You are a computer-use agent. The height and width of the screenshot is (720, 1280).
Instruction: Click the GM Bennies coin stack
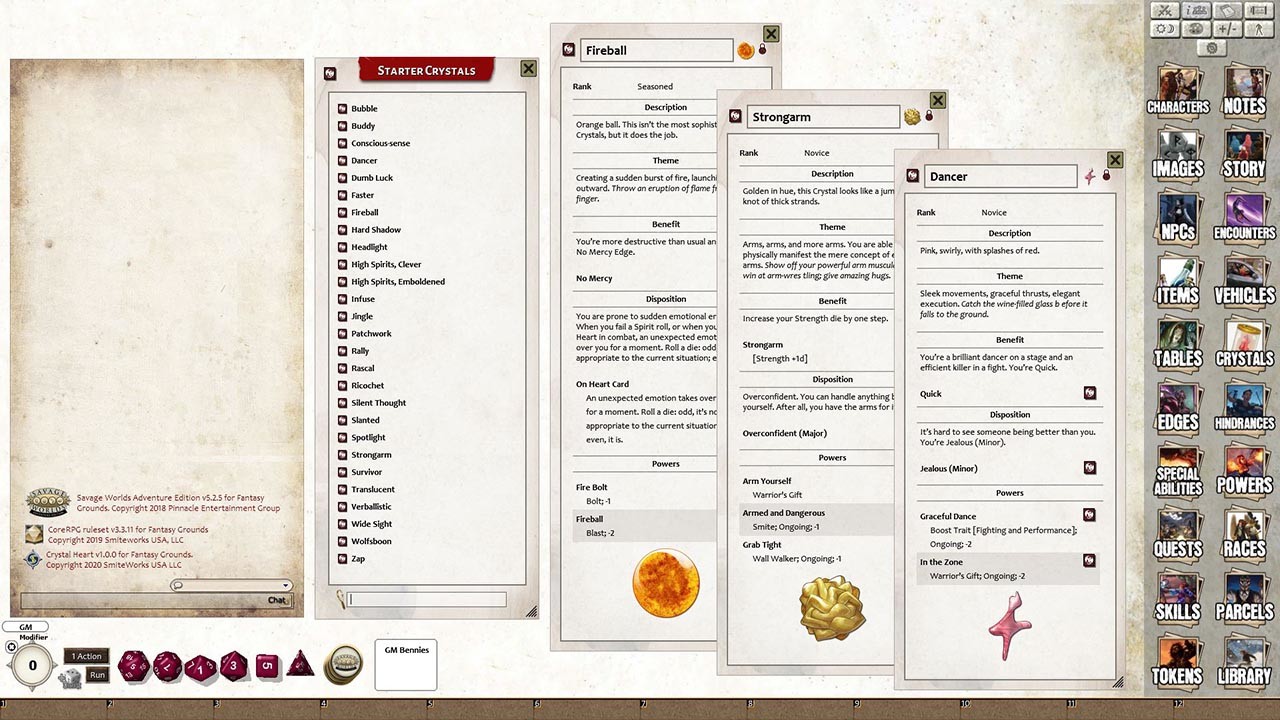(345, 665)
